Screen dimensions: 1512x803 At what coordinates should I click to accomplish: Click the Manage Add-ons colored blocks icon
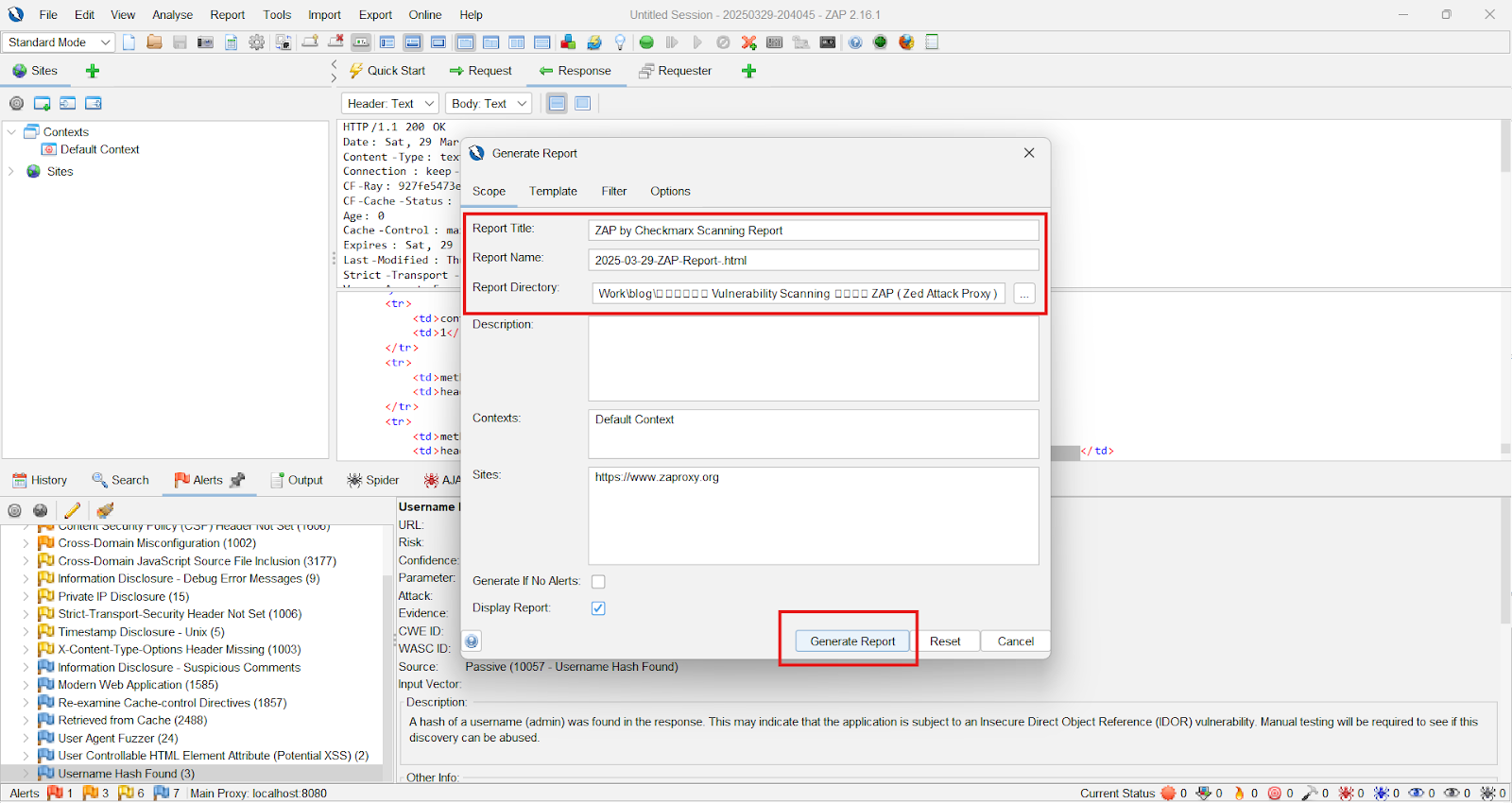tap(568, 43)
